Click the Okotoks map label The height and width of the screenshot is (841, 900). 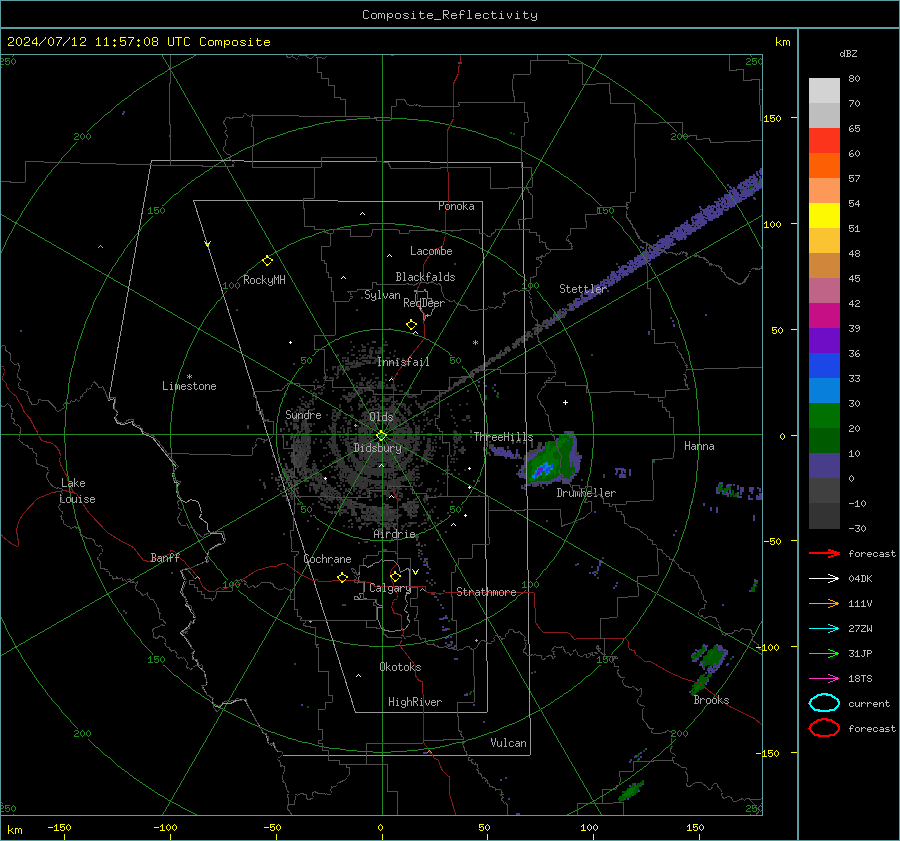click(x=400, y=667)
